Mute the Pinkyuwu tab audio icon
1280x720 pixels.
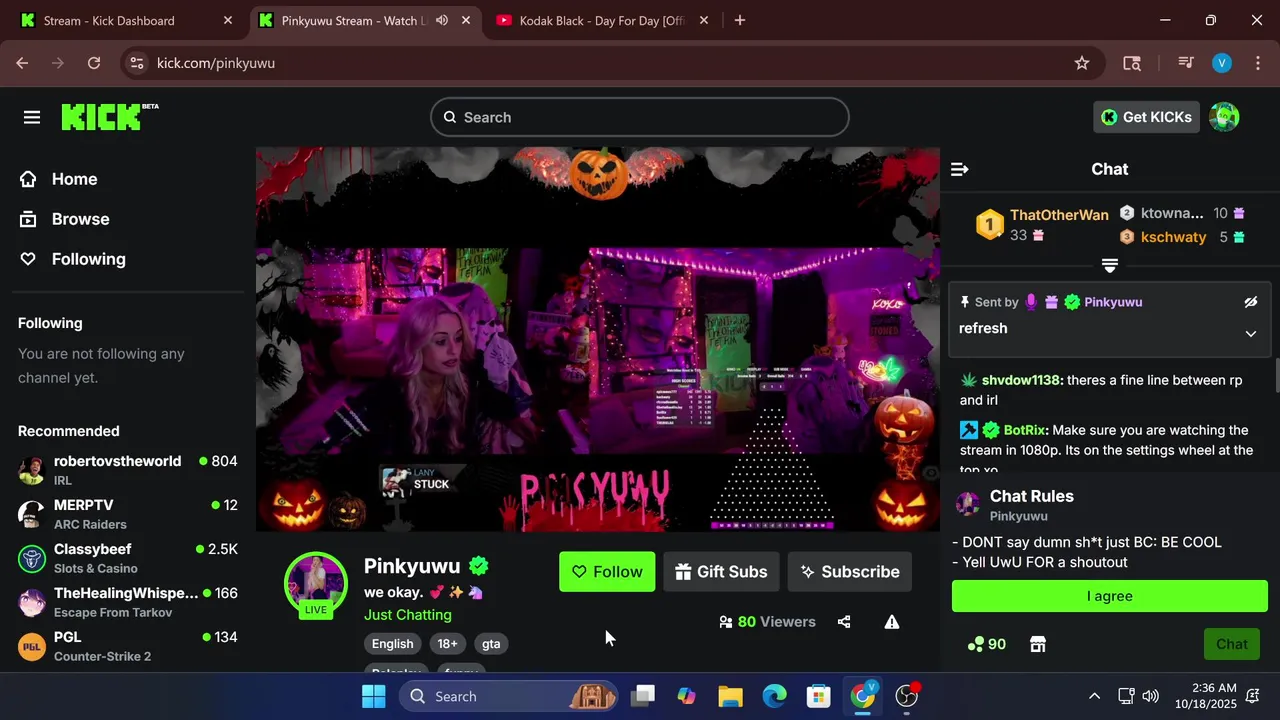pyautogui.click(x=441, y=20)
